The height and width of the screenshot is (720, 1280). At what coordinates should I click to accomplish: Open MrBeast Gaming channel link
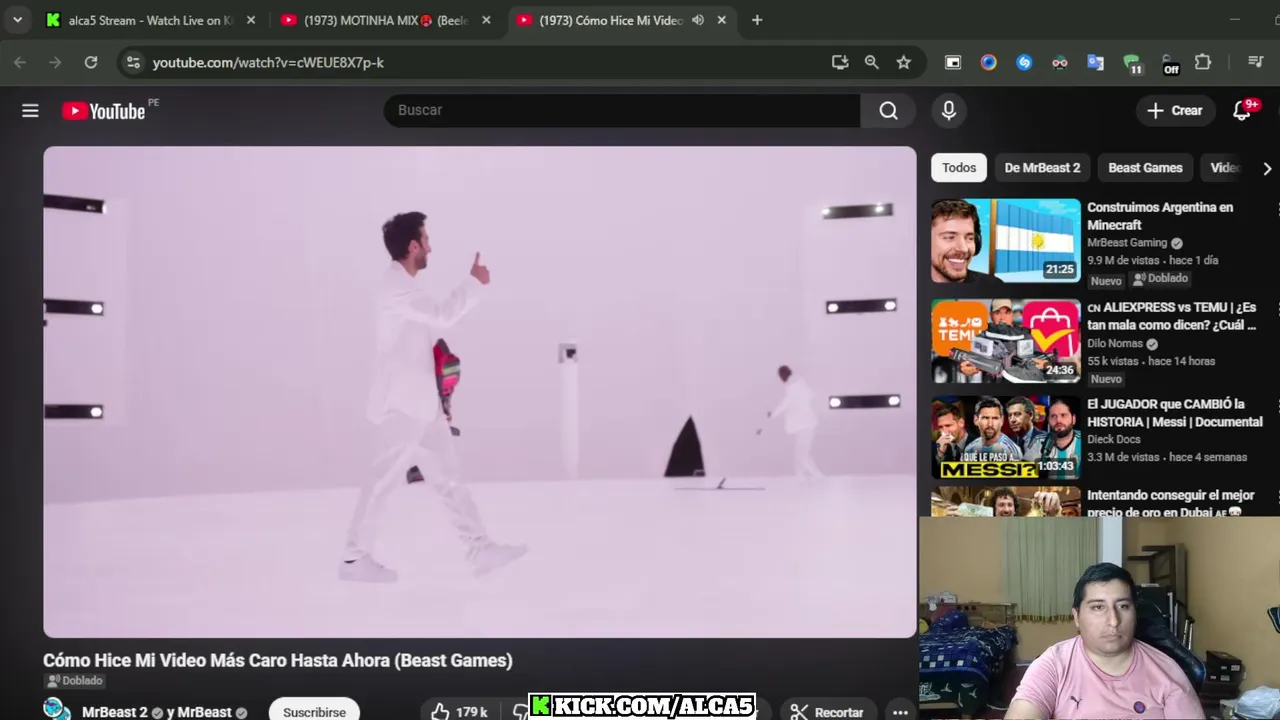1127,243
